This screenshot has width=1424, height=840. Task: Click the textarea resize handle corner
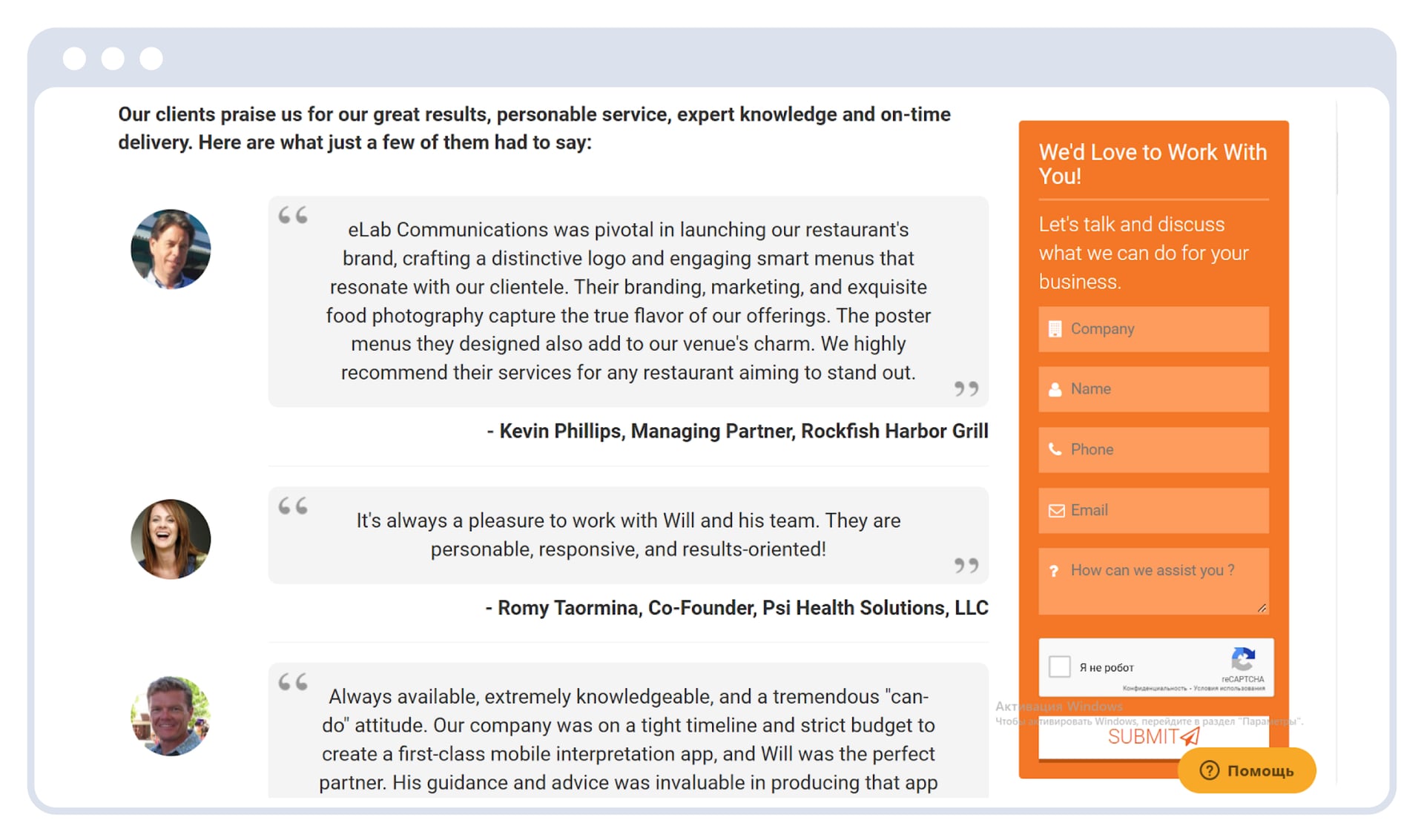click(1262, 608)
